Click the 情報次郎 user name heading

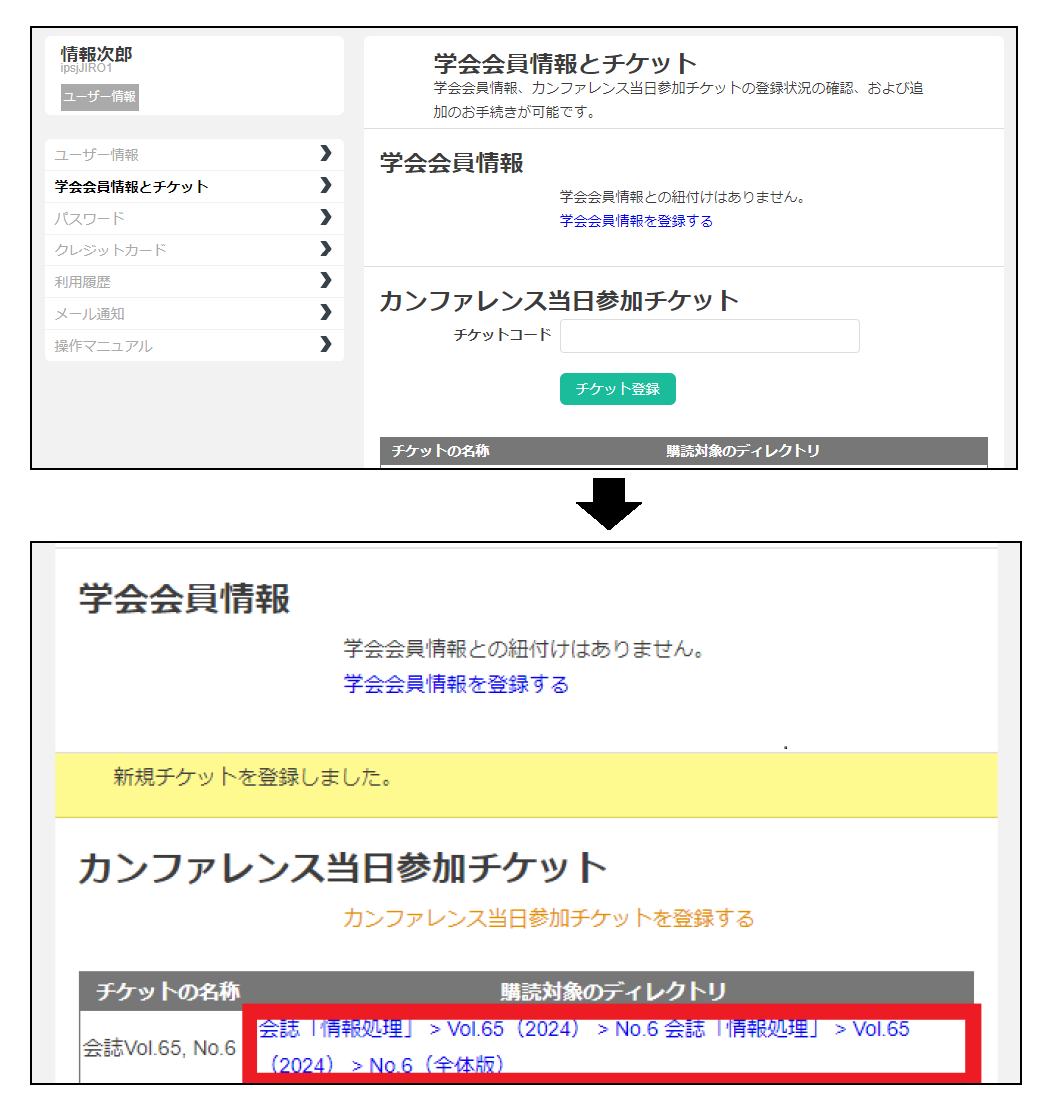[x=96, y=55]
